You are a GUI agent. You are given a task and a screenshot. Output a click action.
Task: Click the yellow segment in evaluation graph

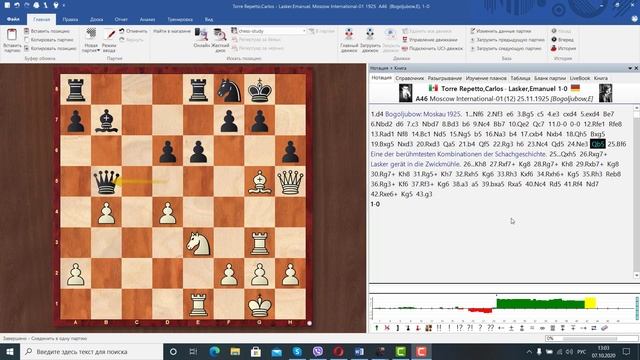(590, 303)
